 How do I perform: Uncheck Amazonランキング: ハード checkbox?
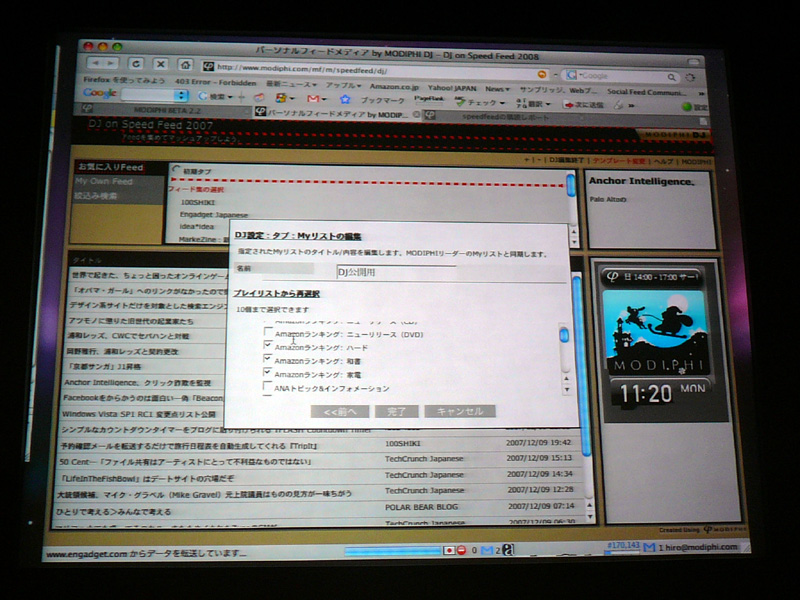click(267, 345)
